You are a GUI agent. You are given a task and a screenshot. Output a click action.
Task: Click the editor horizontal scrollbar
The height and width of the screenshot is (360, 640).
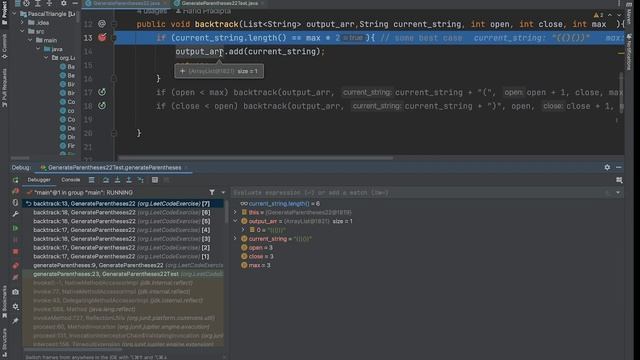pyautogui.click(x=256, y=158)
